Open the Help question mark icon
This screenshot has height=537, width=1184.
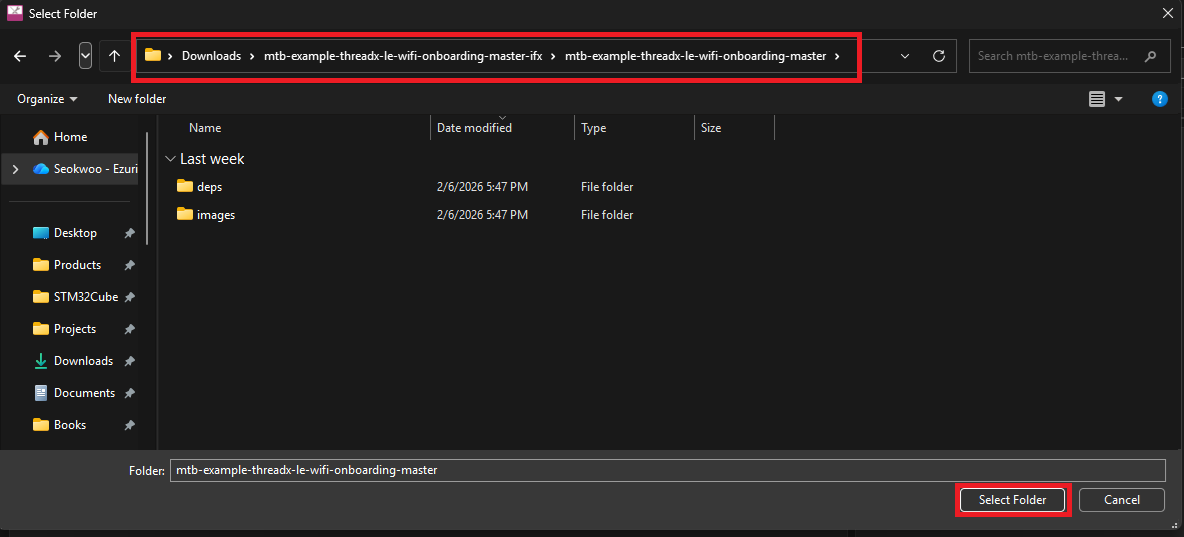1159,99
